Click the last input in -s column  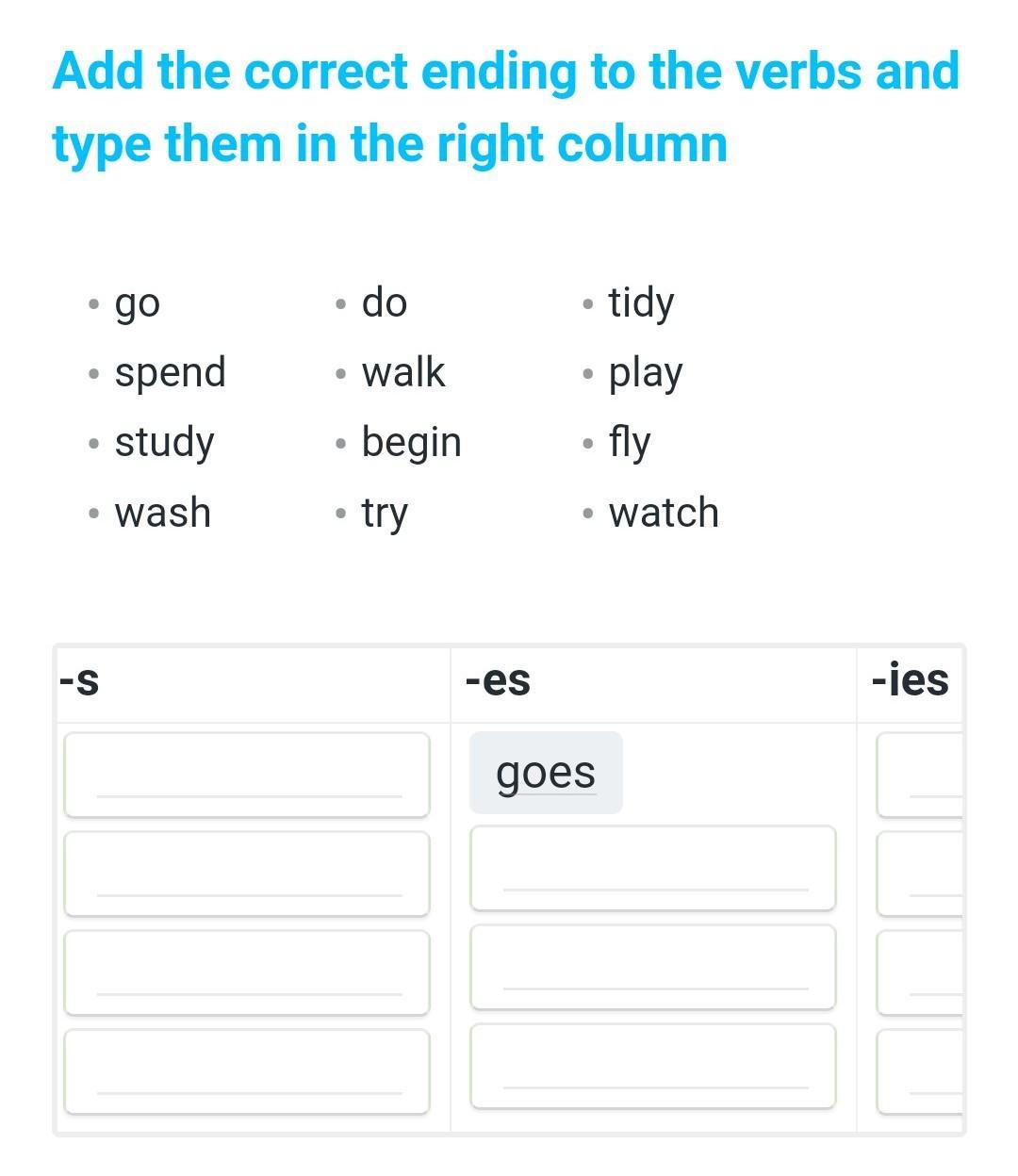click(x=247, y=1071)
